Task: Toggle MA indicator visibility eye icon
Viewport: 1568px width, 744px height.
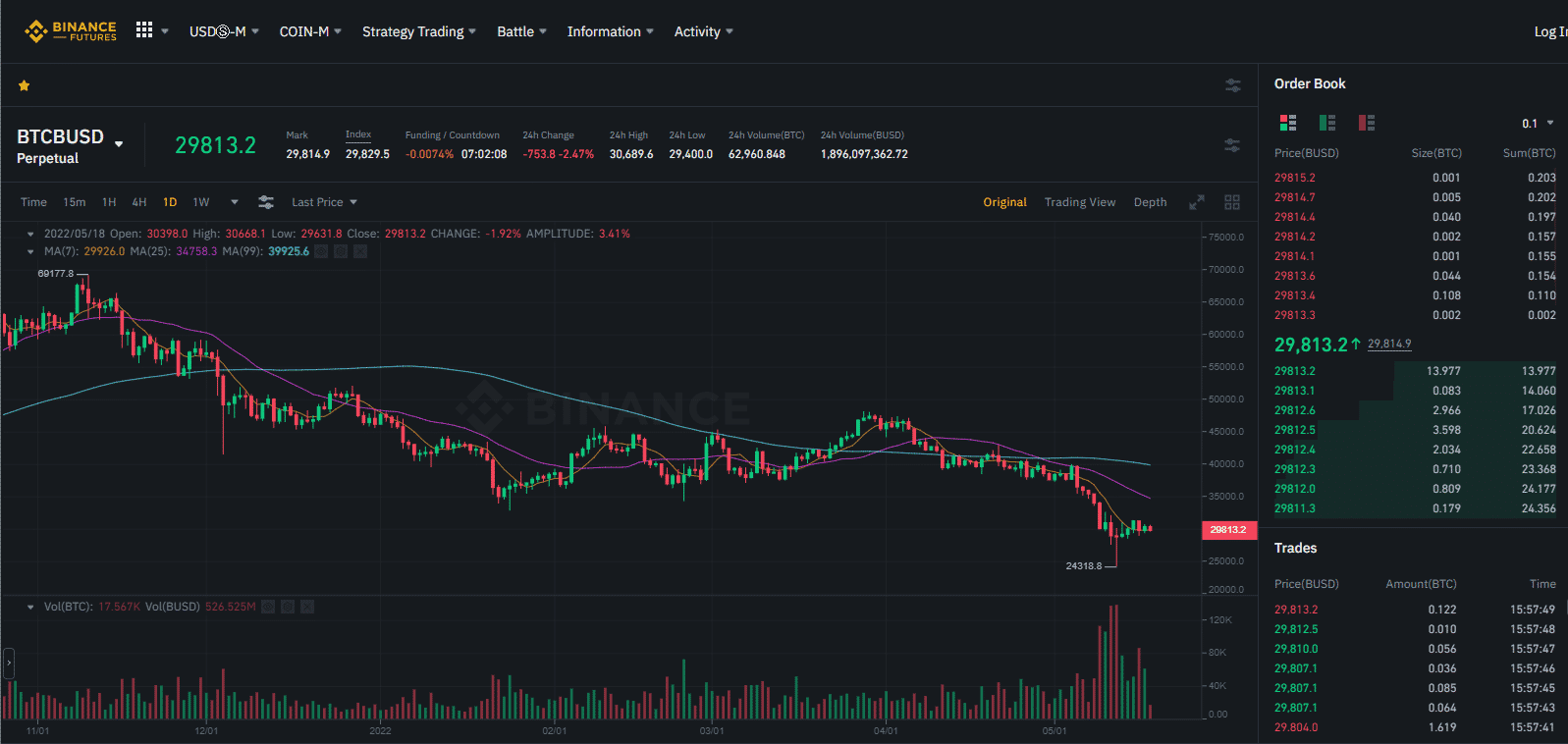Action: click(x=321, y=251)
